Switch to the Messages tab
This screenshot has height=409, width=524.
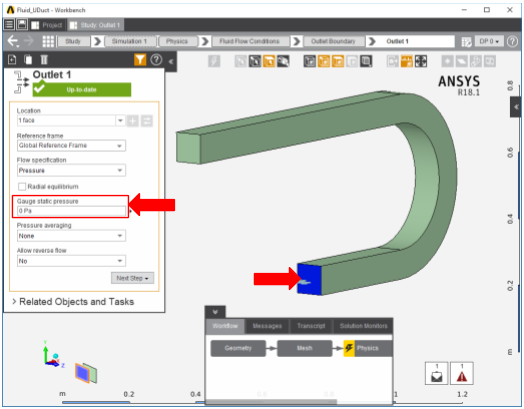pos(267,326)
